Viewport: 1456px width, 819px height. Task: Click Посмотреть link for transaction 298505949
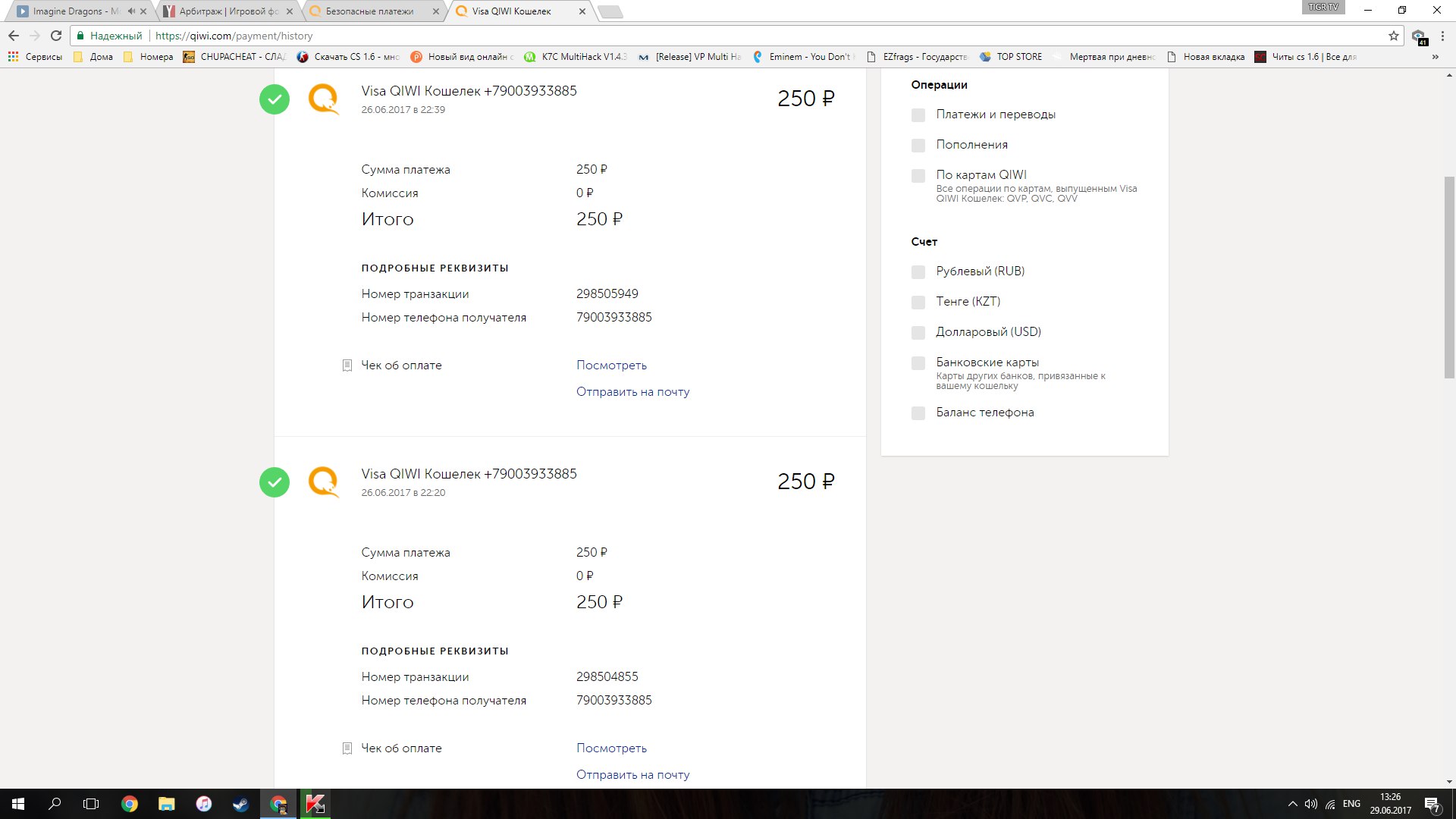pos(611,366)
